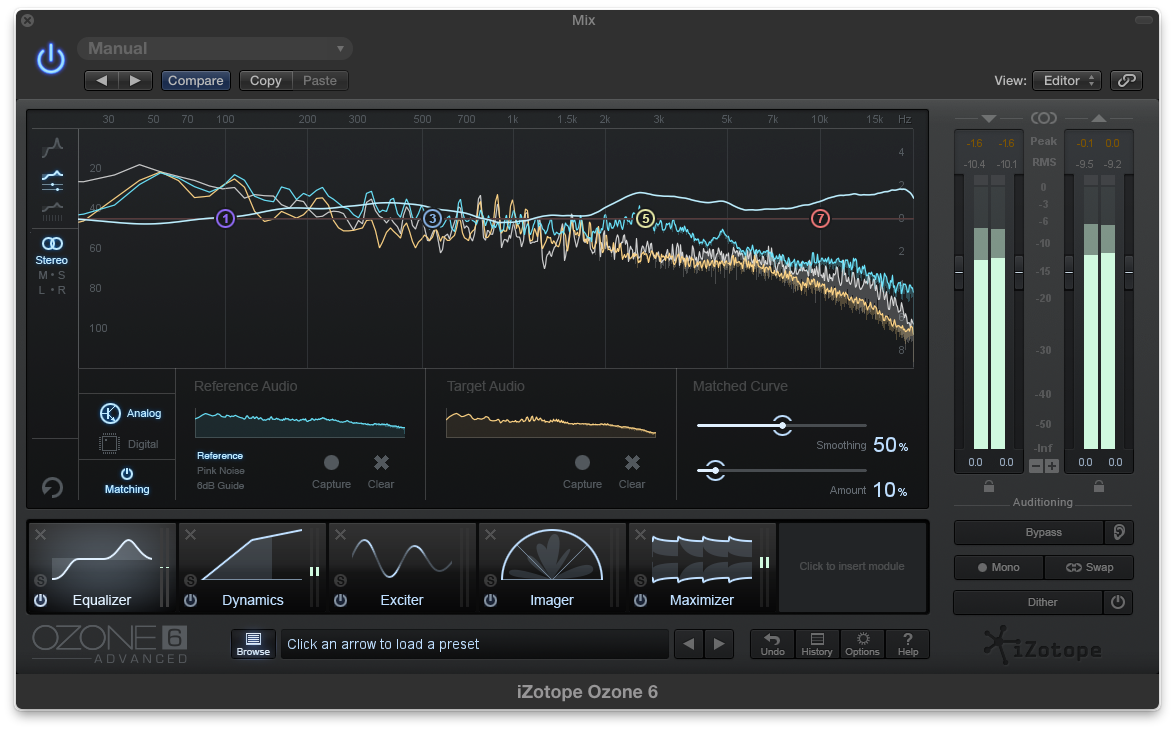Viewport: 1175px width, 731px height.
Task: Click the Smoothing slider handle
Action: point(782,425)
